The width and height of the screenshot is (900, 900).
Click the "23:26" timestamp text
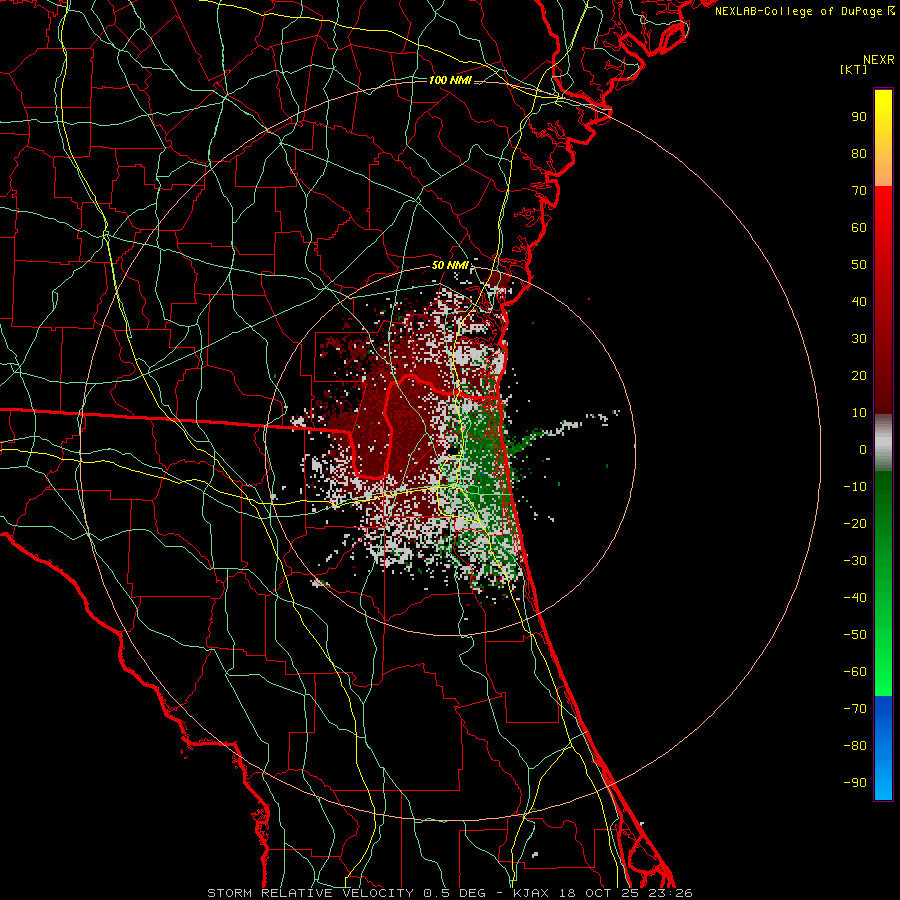(671, 893)
